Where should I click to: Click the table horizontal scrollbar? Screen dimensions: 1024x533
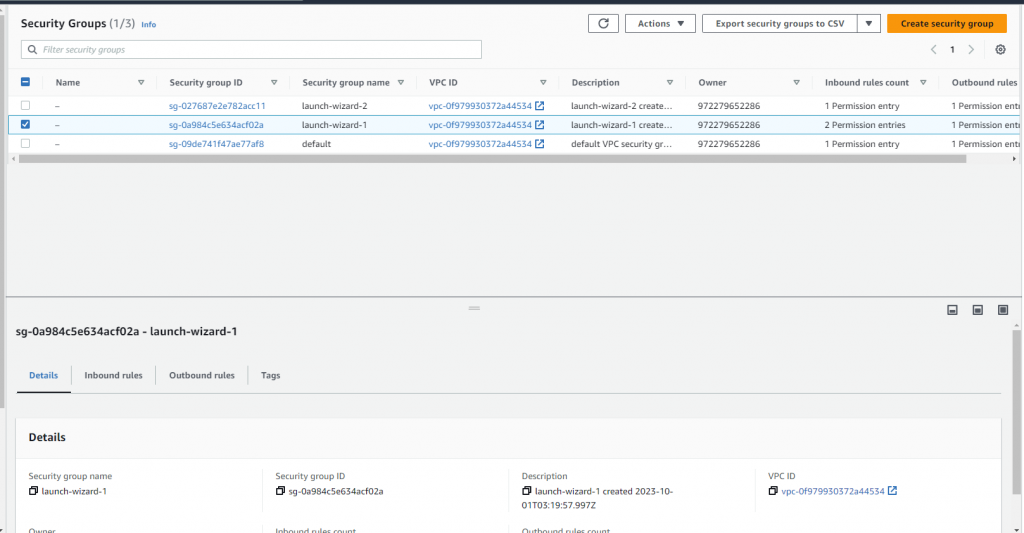pos(492,159)
